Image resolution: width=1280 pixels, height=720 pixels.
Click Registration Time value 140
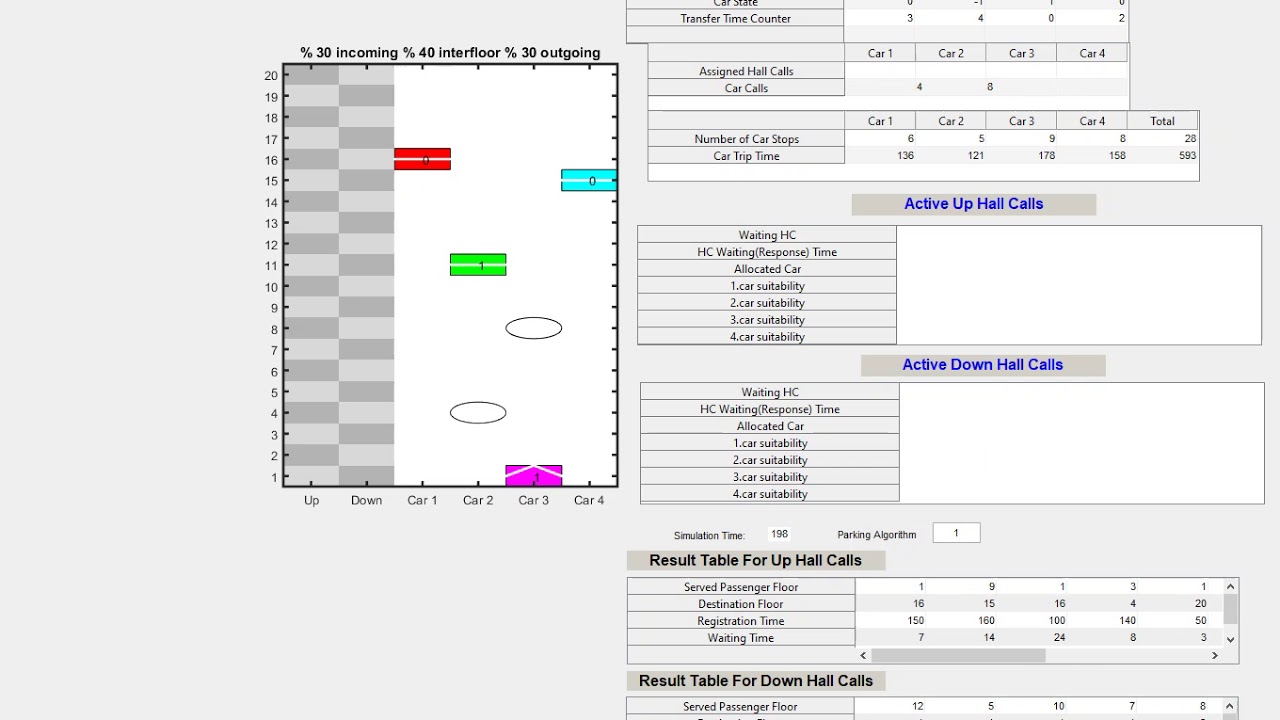point(1127,621)
